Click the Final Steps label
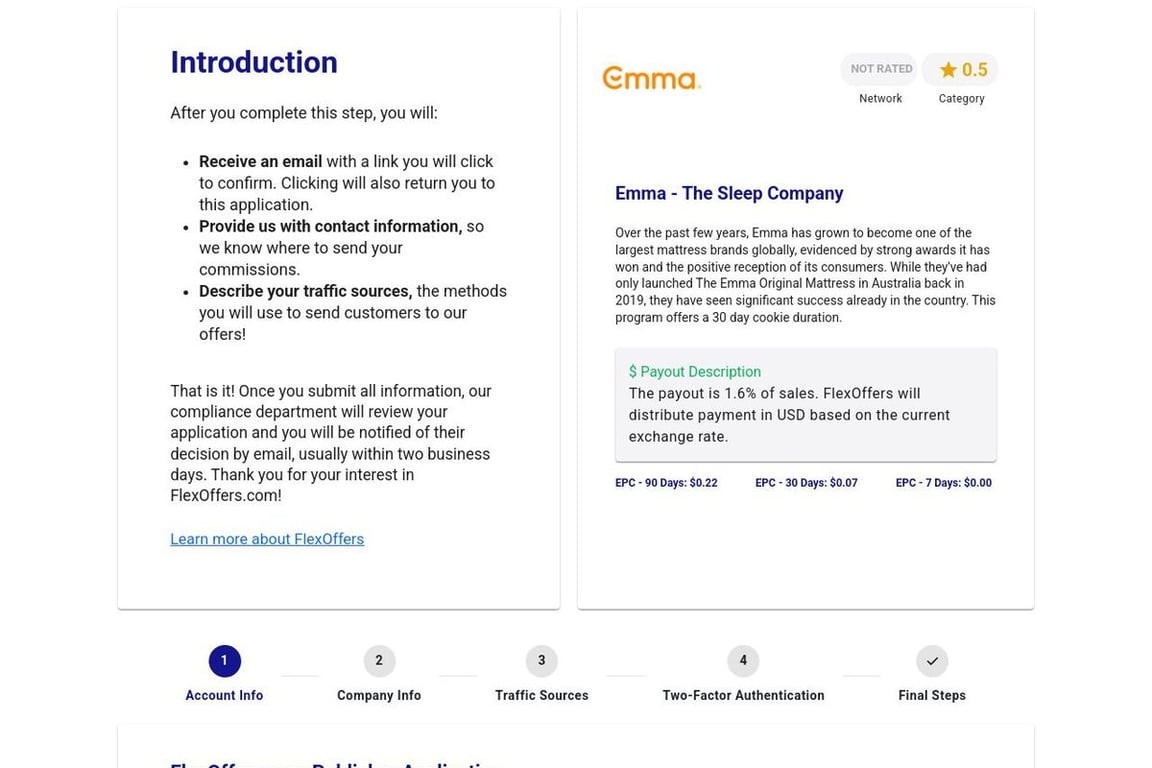 coord(932,695)
